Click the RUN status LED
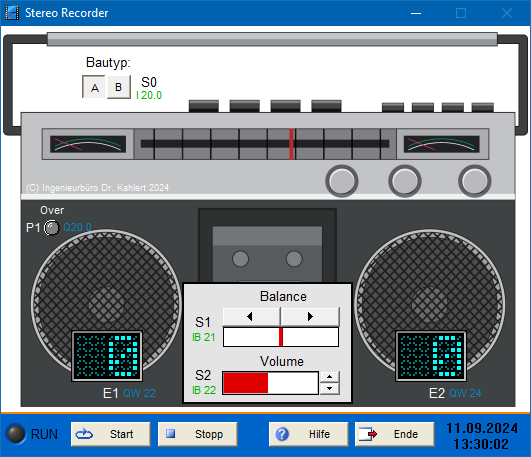Screen dimensions: 531x457 coord(16,434)
